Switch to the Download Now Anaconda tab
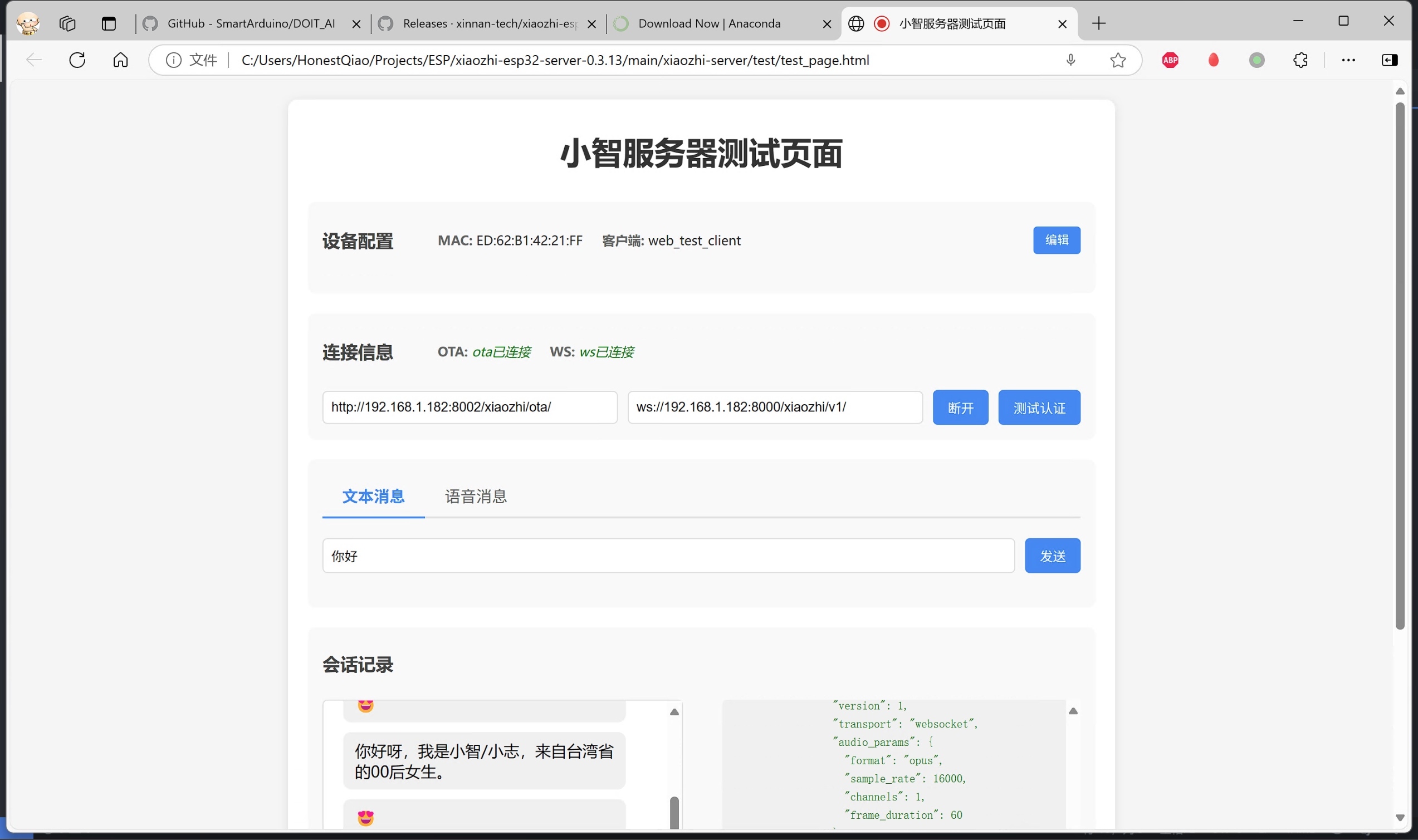Image resolution: width=1418 pixels, height=840 pixels. point(709,23)
